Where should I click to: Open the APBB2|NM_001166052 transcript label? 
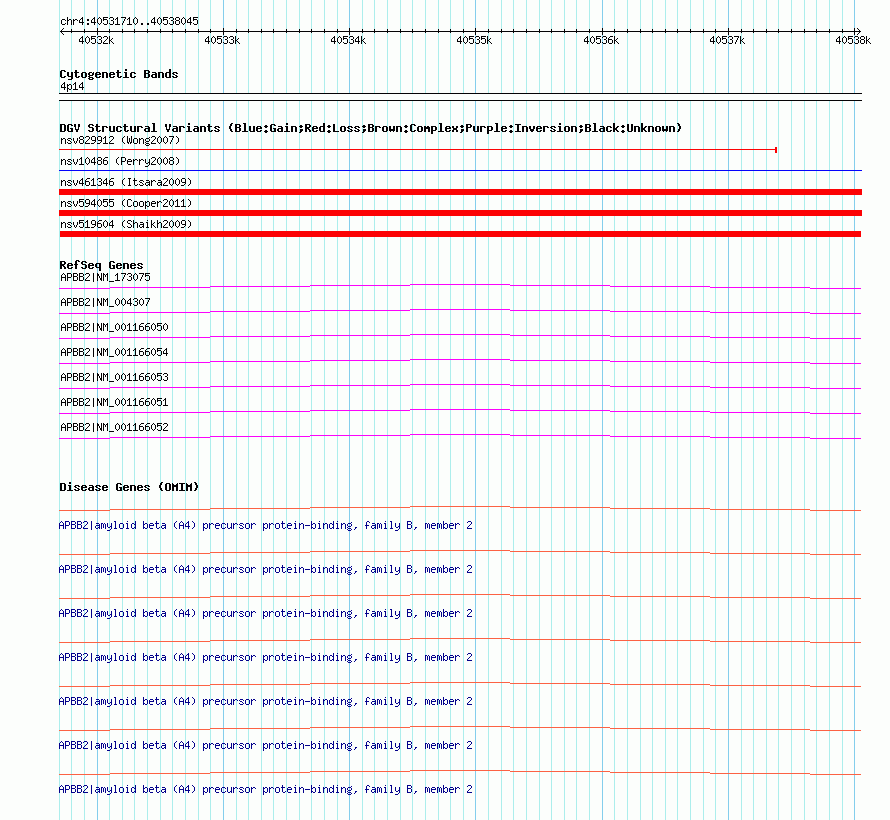click(x=114, y=427)
